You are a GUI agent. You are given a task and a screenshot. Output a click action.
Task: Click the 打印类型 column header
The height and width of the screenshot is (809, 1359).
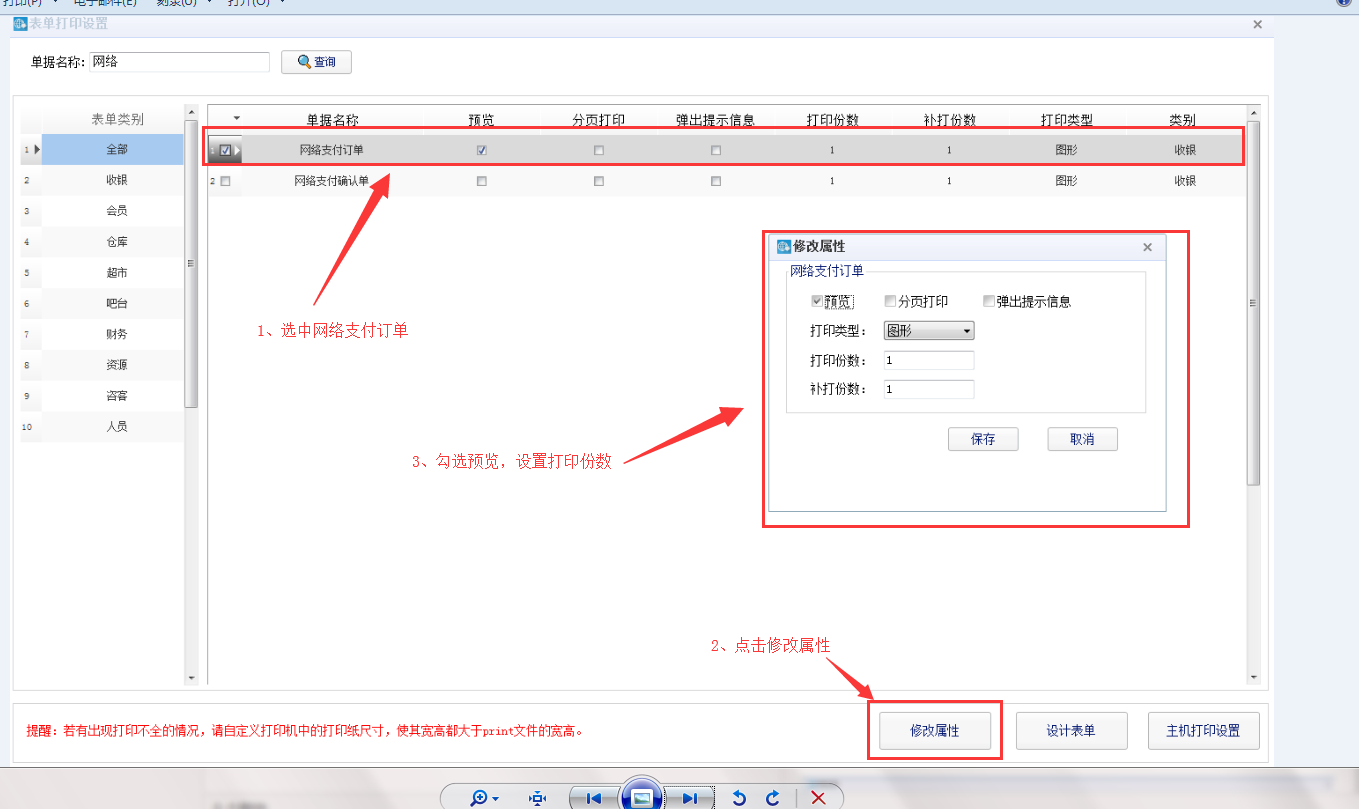pos(1066,120)
